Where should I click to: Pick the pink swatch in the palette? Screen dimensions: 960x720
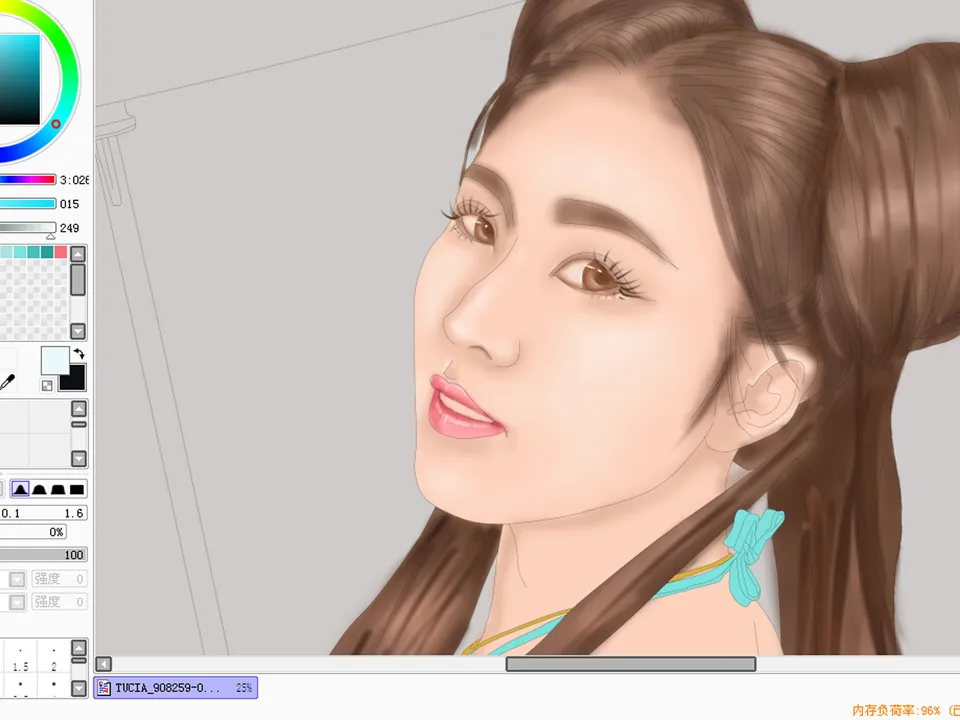tap(61, 253)
